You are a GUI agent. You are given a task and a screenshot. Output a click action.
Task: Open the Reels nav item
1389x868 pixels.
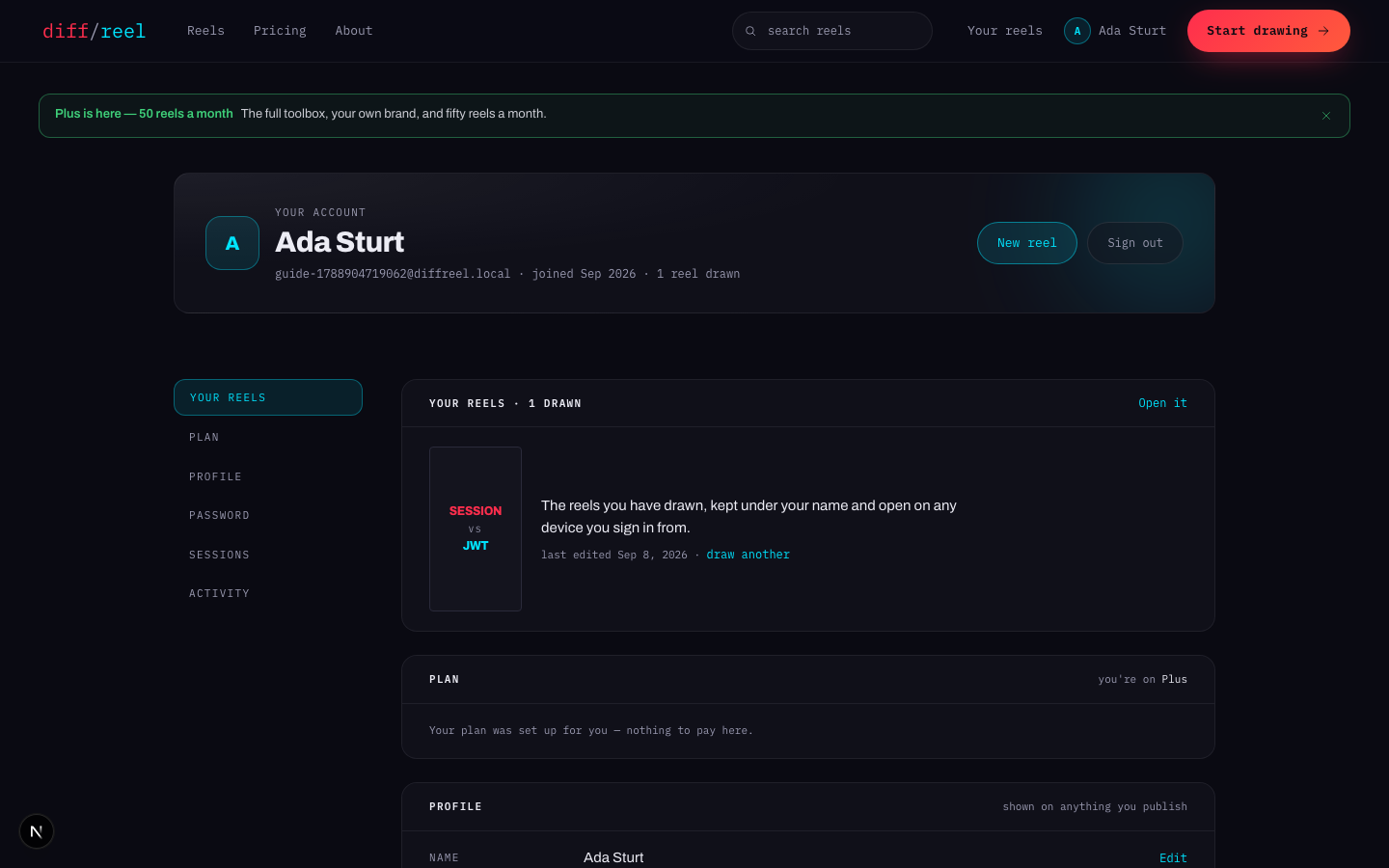[x=205, y=31]
